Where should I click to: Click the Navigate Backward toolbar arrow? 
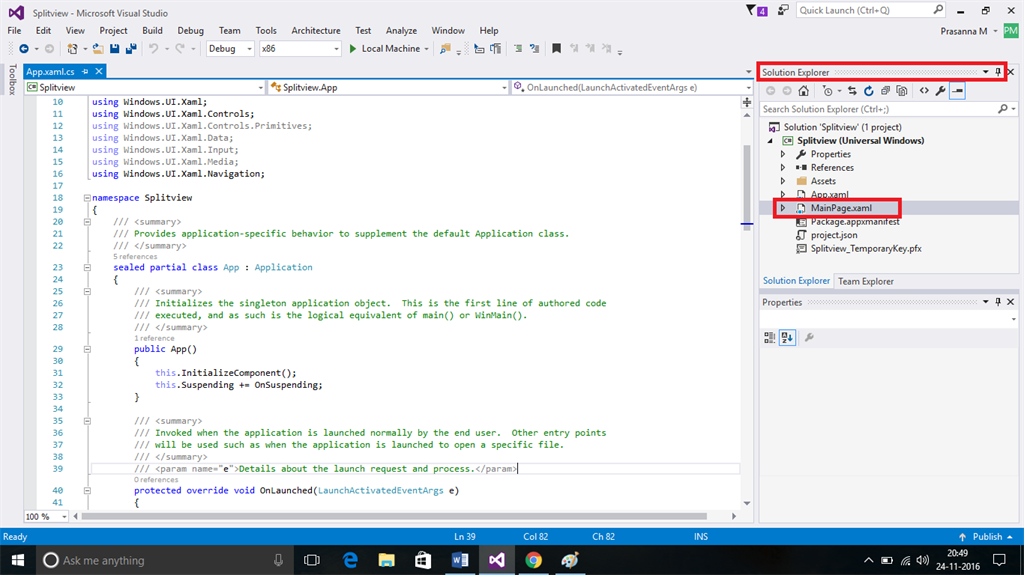point(23,48)
